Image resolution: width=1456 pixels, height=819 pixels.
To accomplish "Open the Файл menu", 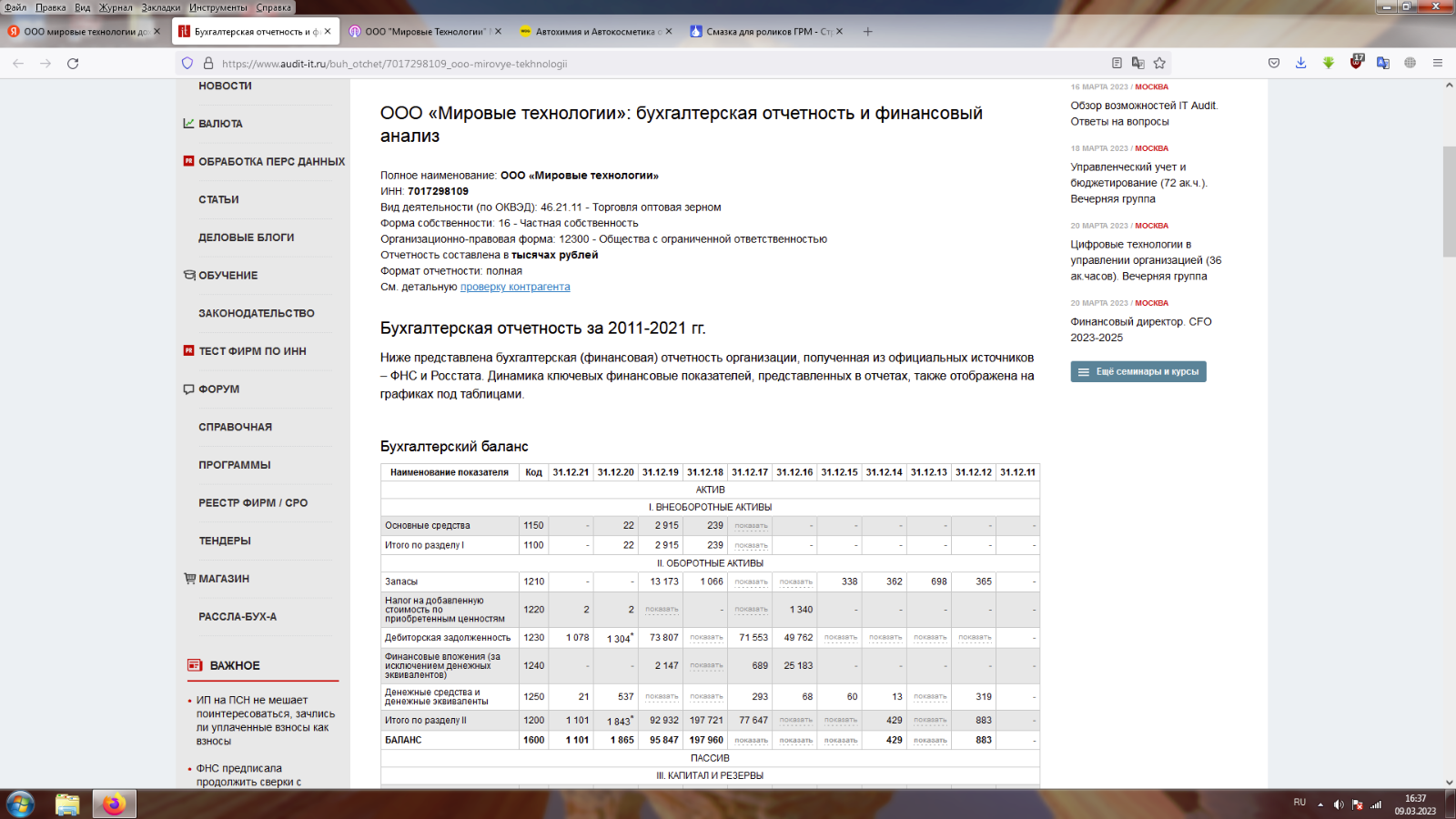I will pyautogui.click(x=15, y=7).
